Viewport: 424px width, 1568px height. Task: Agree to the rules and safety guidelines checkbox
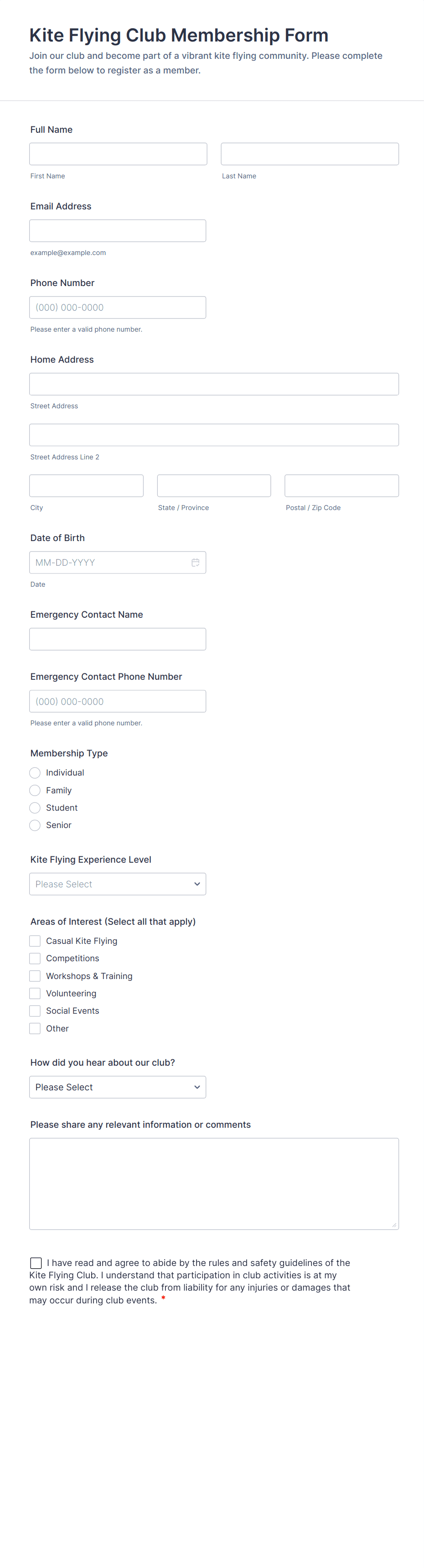36,1263
